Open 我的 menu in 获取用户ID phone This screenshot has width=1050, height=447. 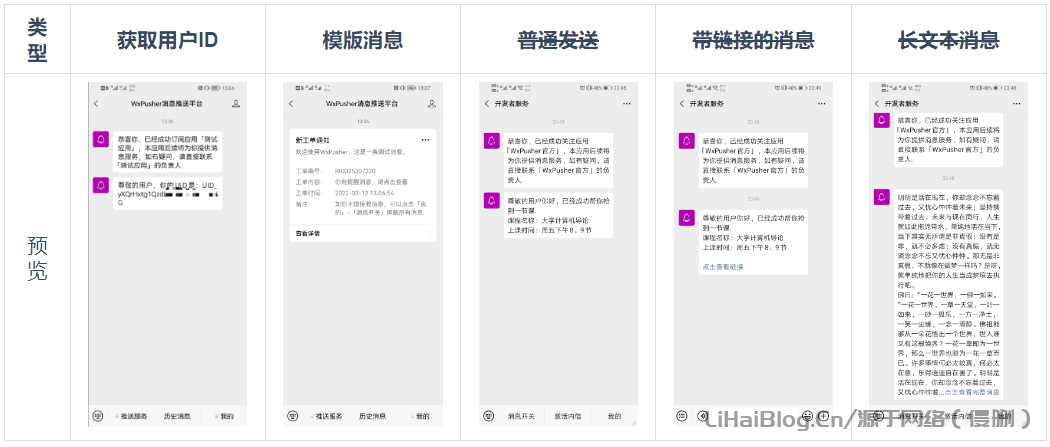(225, 416)
